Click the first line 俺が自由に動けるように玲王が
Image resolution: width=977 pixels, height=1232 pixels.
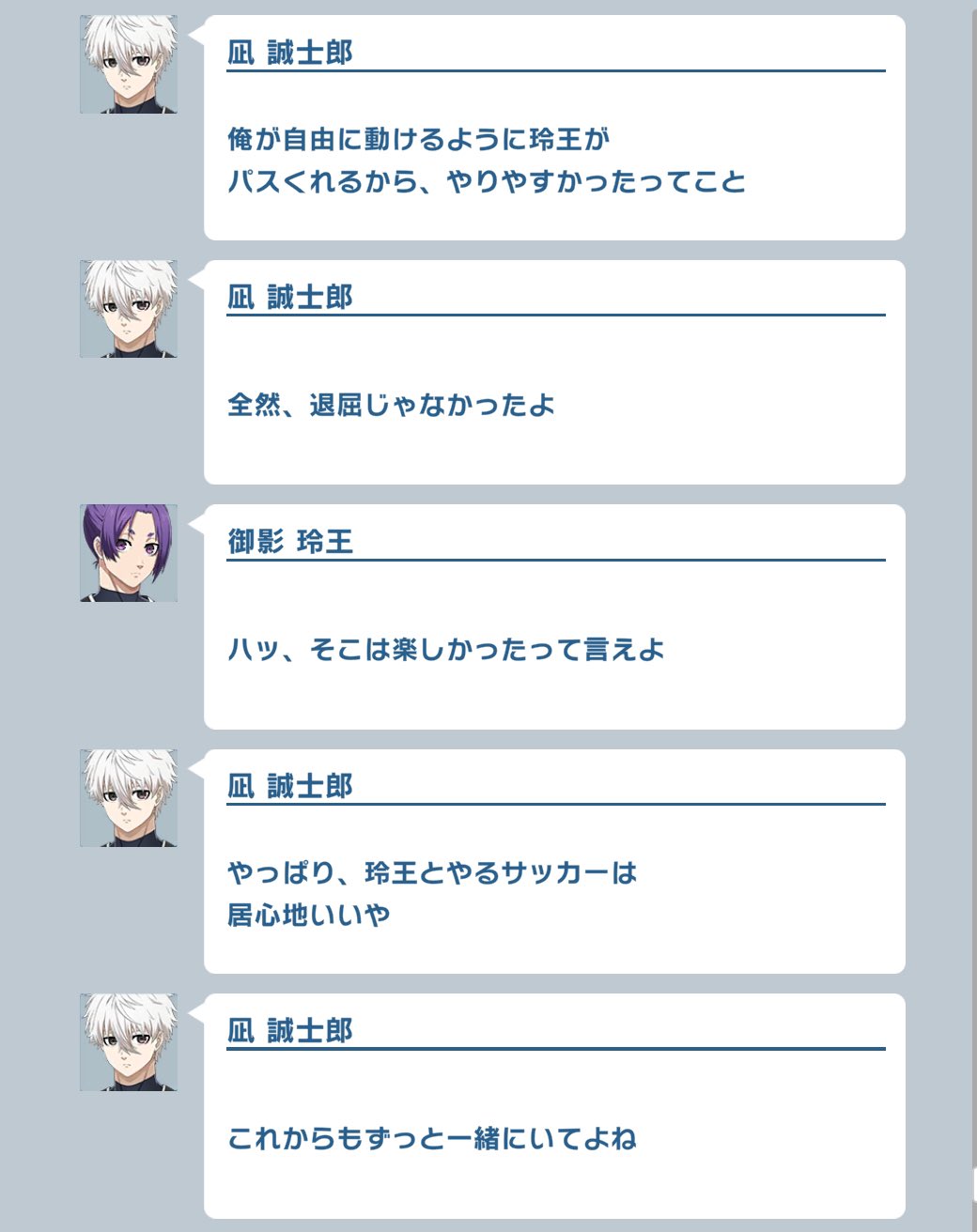419,139
